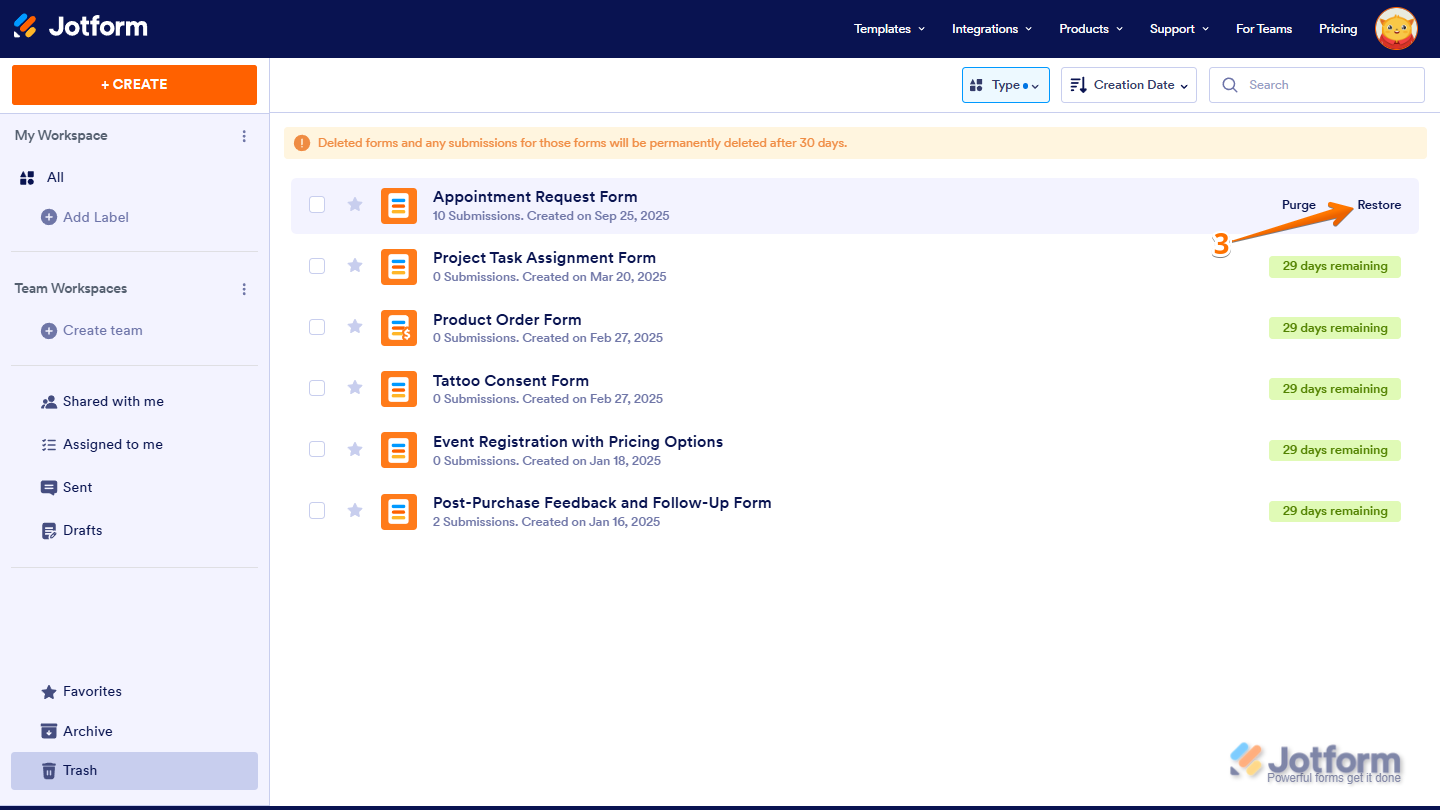Click the Product Order Form payment icon
Image resolution: width=1440 pixels, height=810 pixels.
399,328
